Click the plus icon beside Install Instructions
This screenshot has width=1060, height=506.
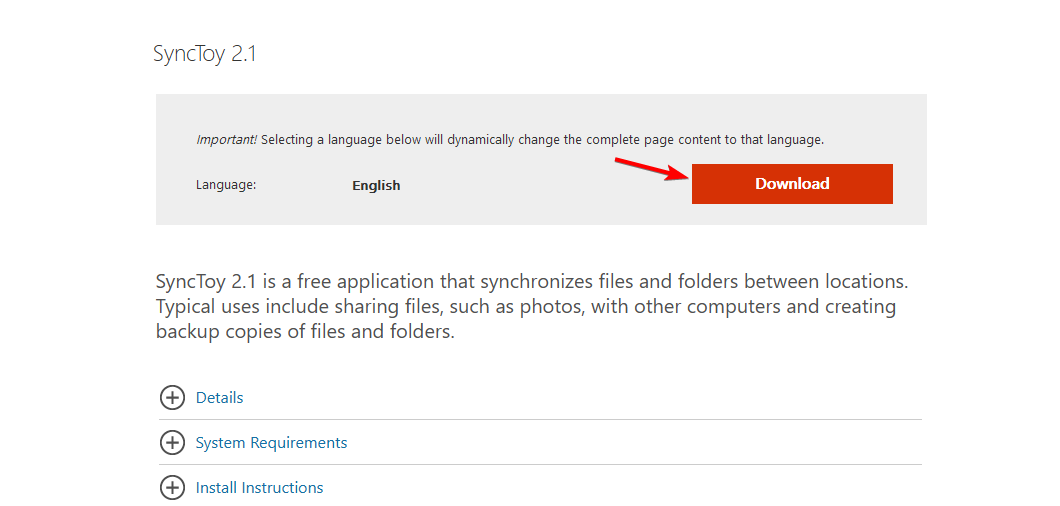pyautogui.click(x=172, y=488)
